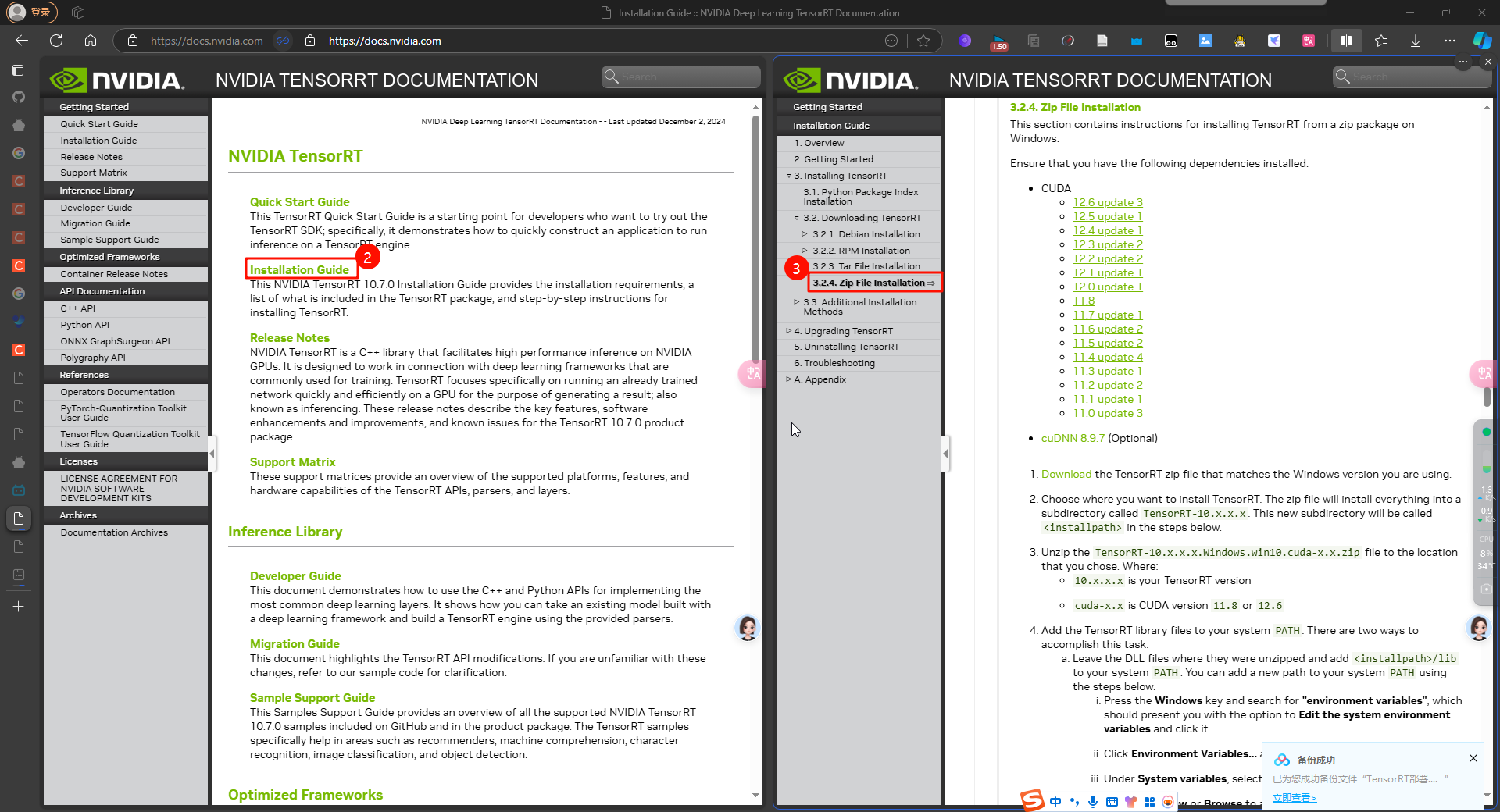Open the tab actions menu icon in sidebar
Image resolution: width=1500 pixels, height=812 pixels.
(x=19, y=70)
